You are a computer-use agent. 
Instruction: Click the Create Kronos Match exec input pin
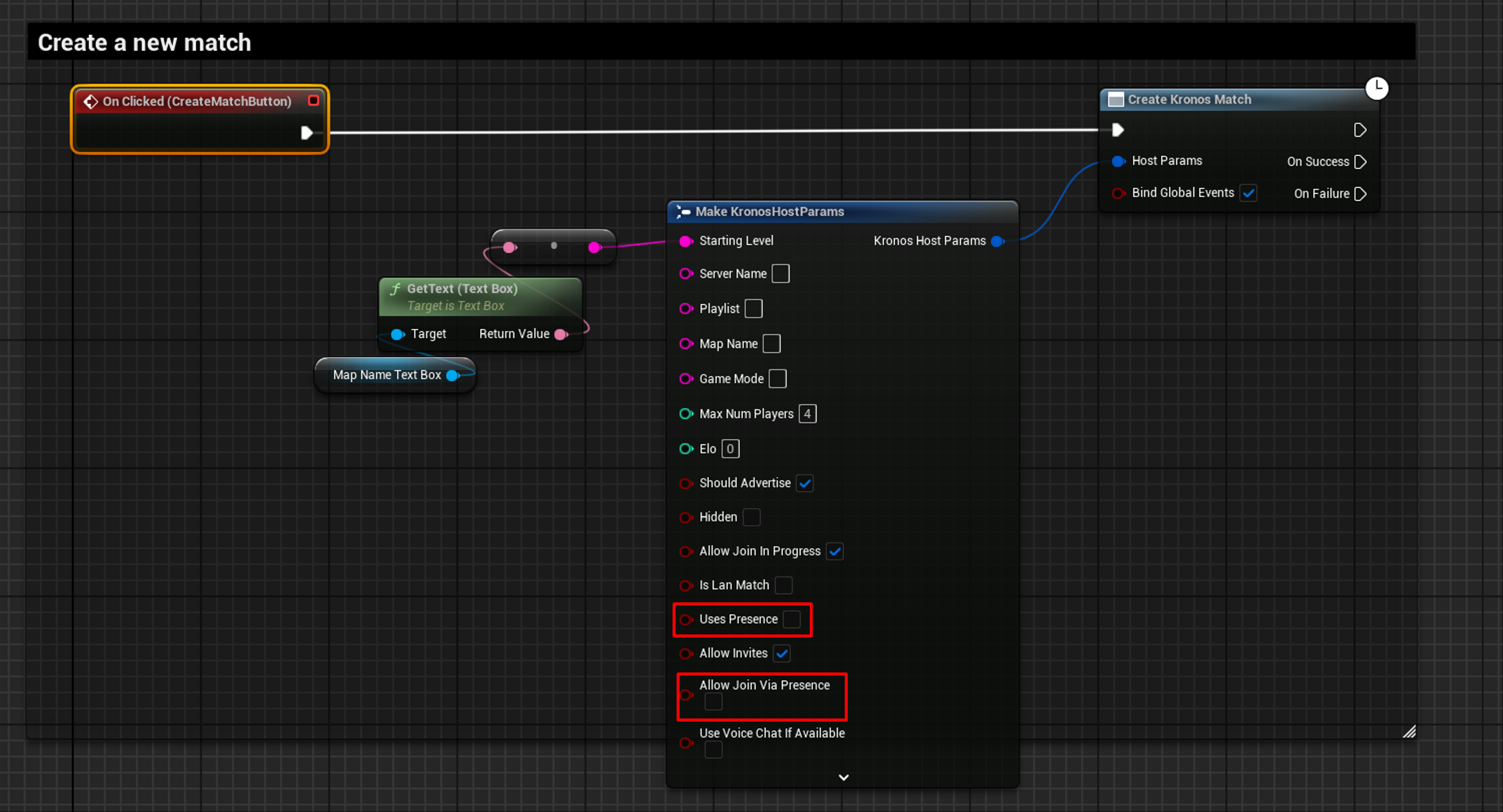coord(1117,130)
